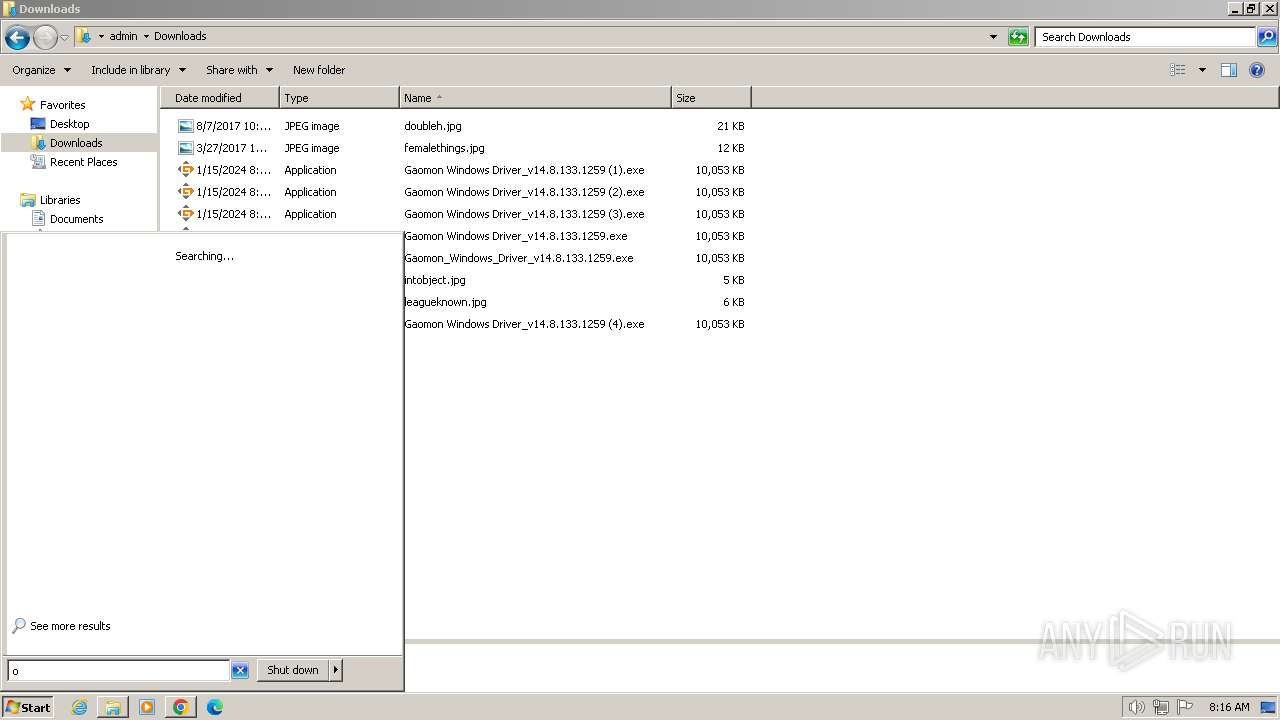Open the Include in library menu
The height and width of the screenshot is (720, 1280).
[138, 70]
